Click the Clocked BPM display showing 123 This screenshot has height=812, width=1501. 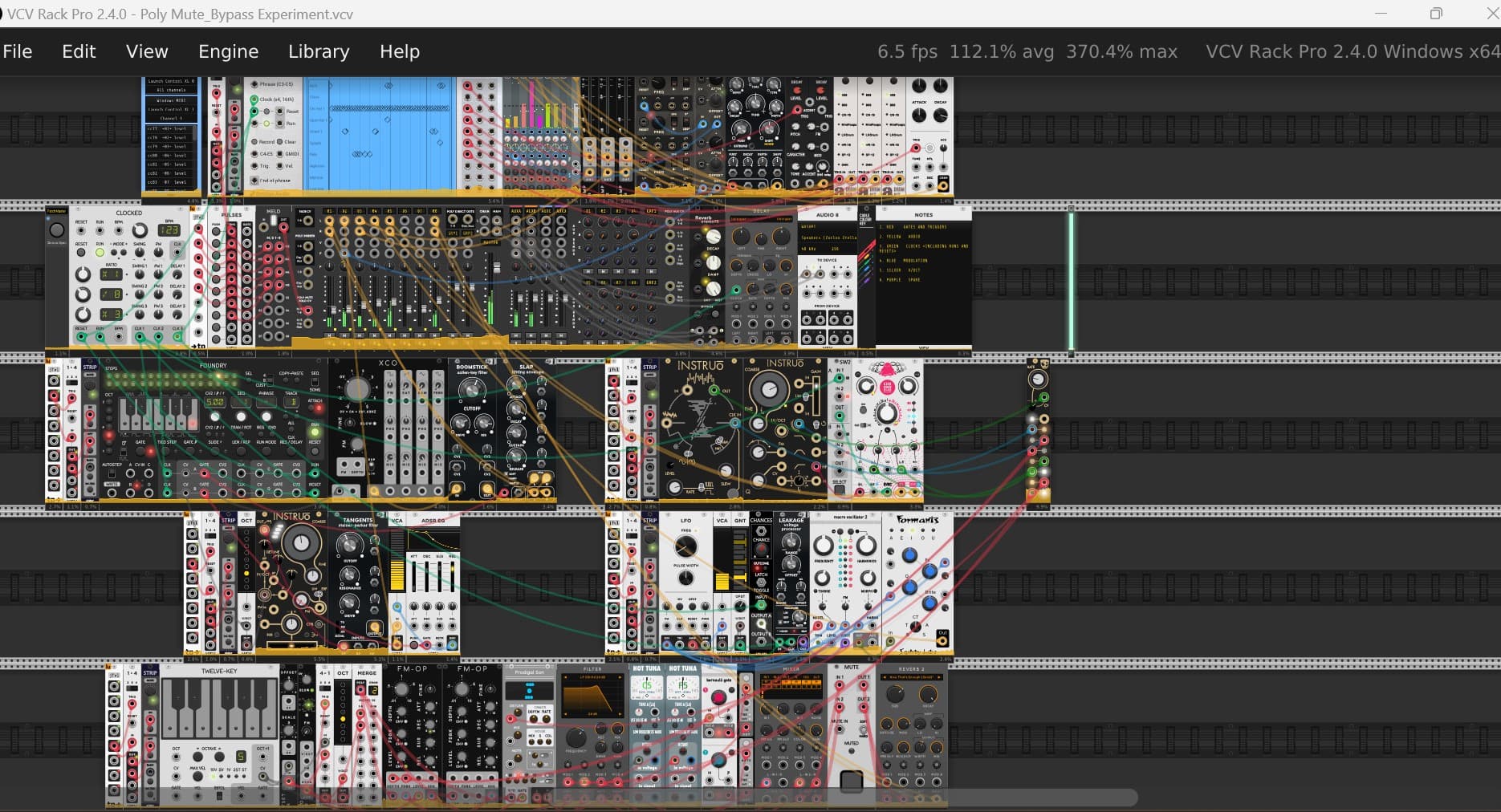coord(169,230)
